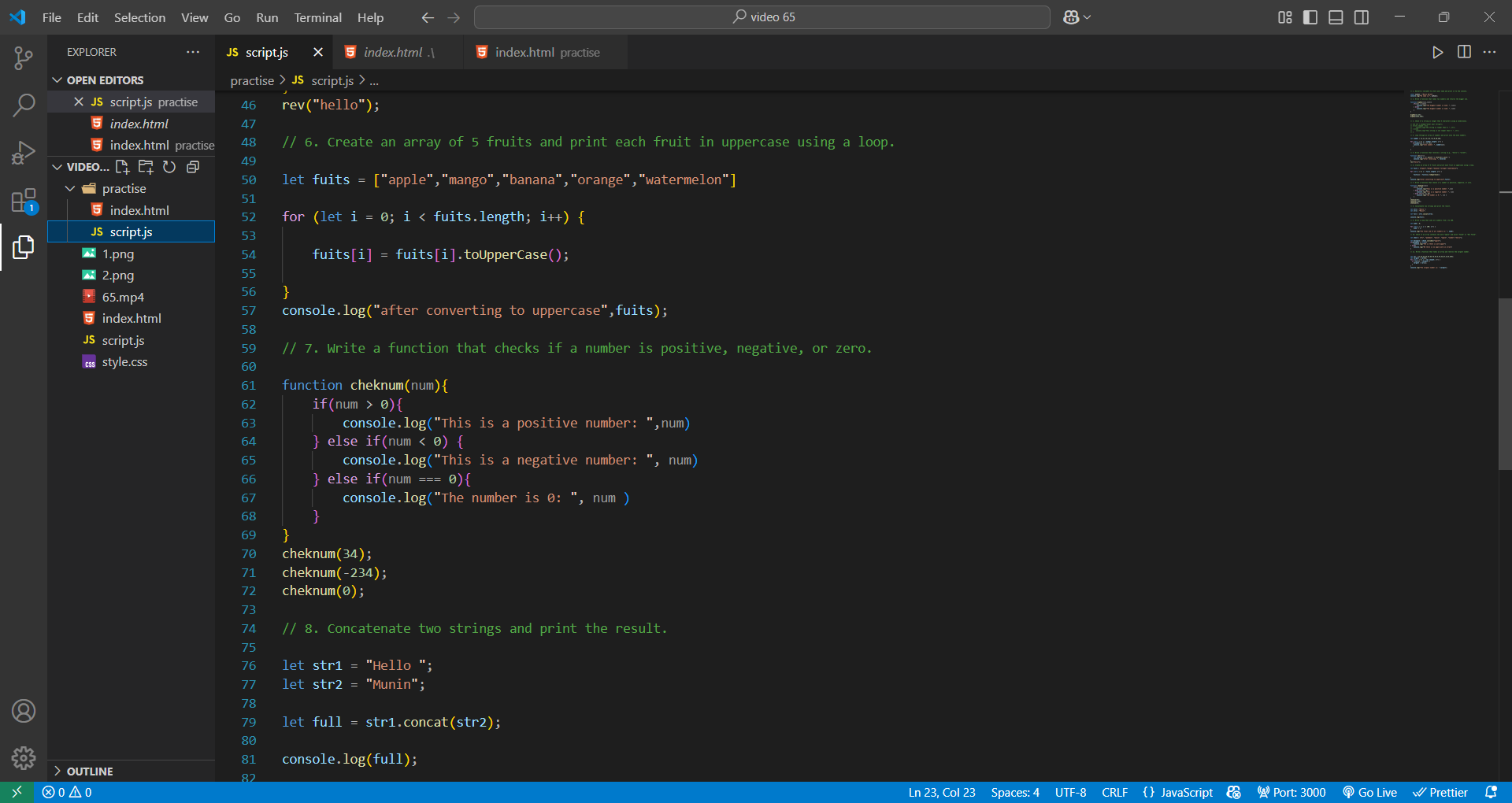Screen dimensions: 1512x803
Task: Click the New Folder icon in explorer header
Action: (146, 167)
